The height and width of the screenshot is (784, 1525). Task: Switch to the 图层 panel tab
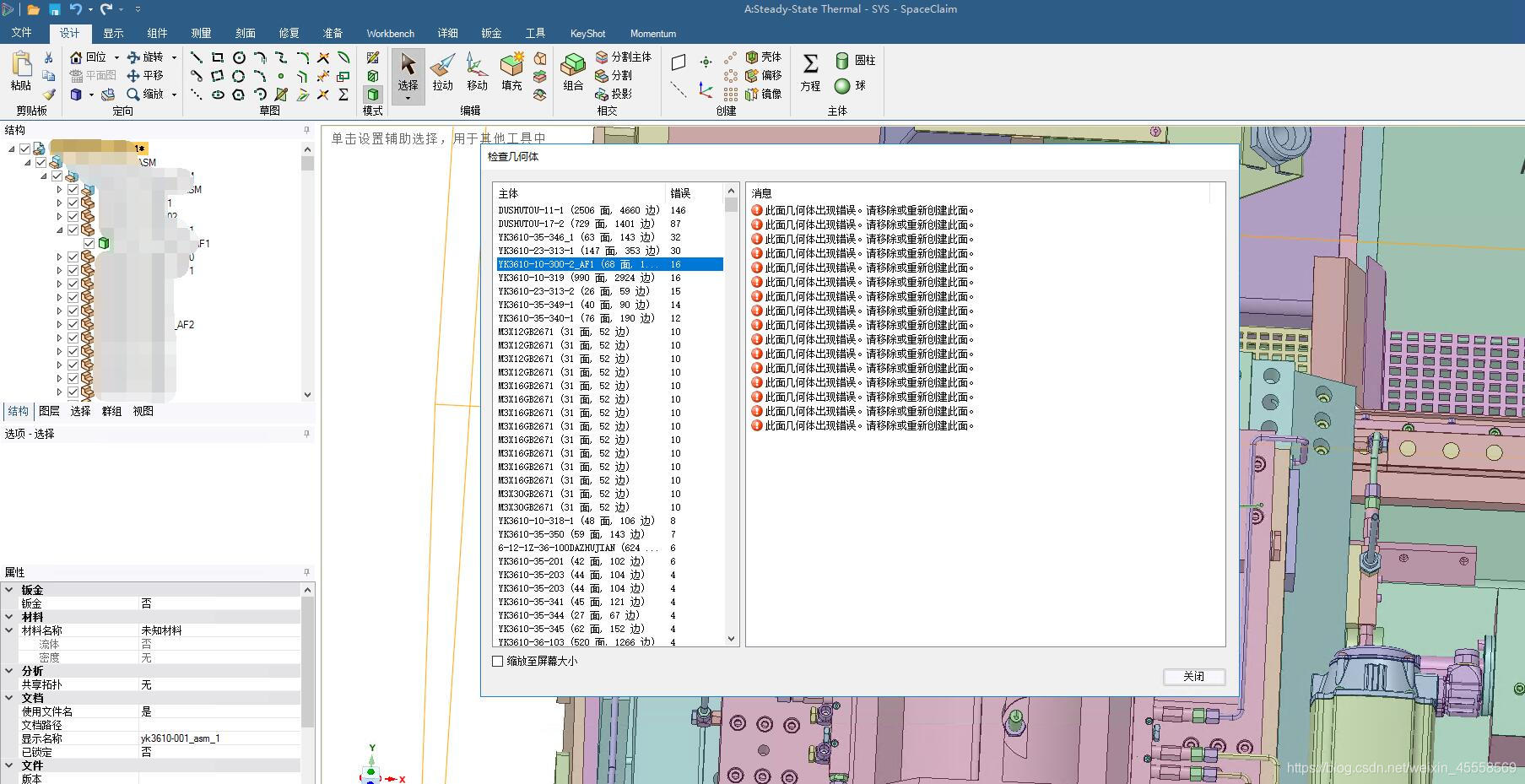[x=49, y=411]
